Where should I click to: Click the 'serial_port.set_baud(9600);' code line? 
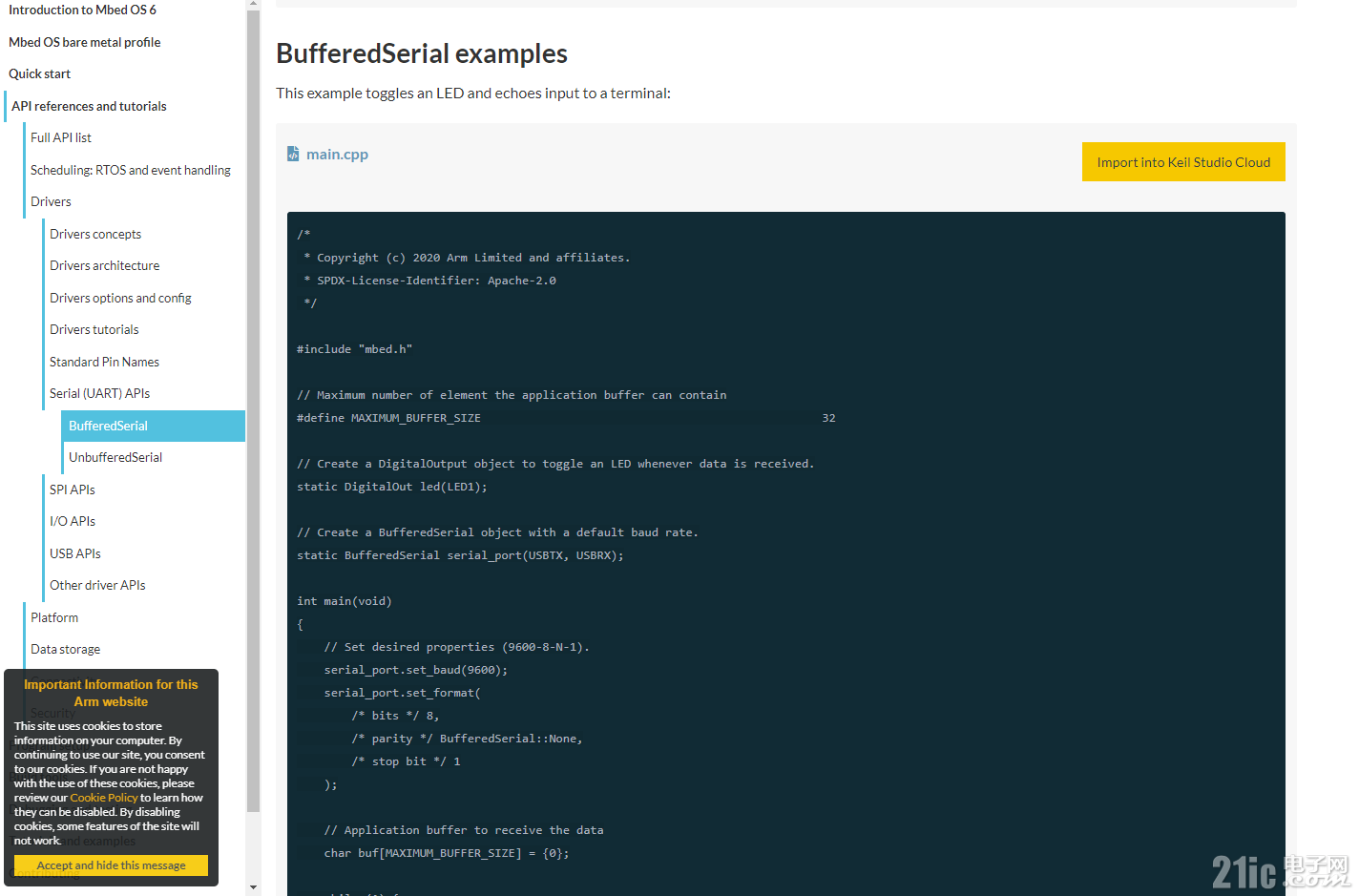(416, 670)
